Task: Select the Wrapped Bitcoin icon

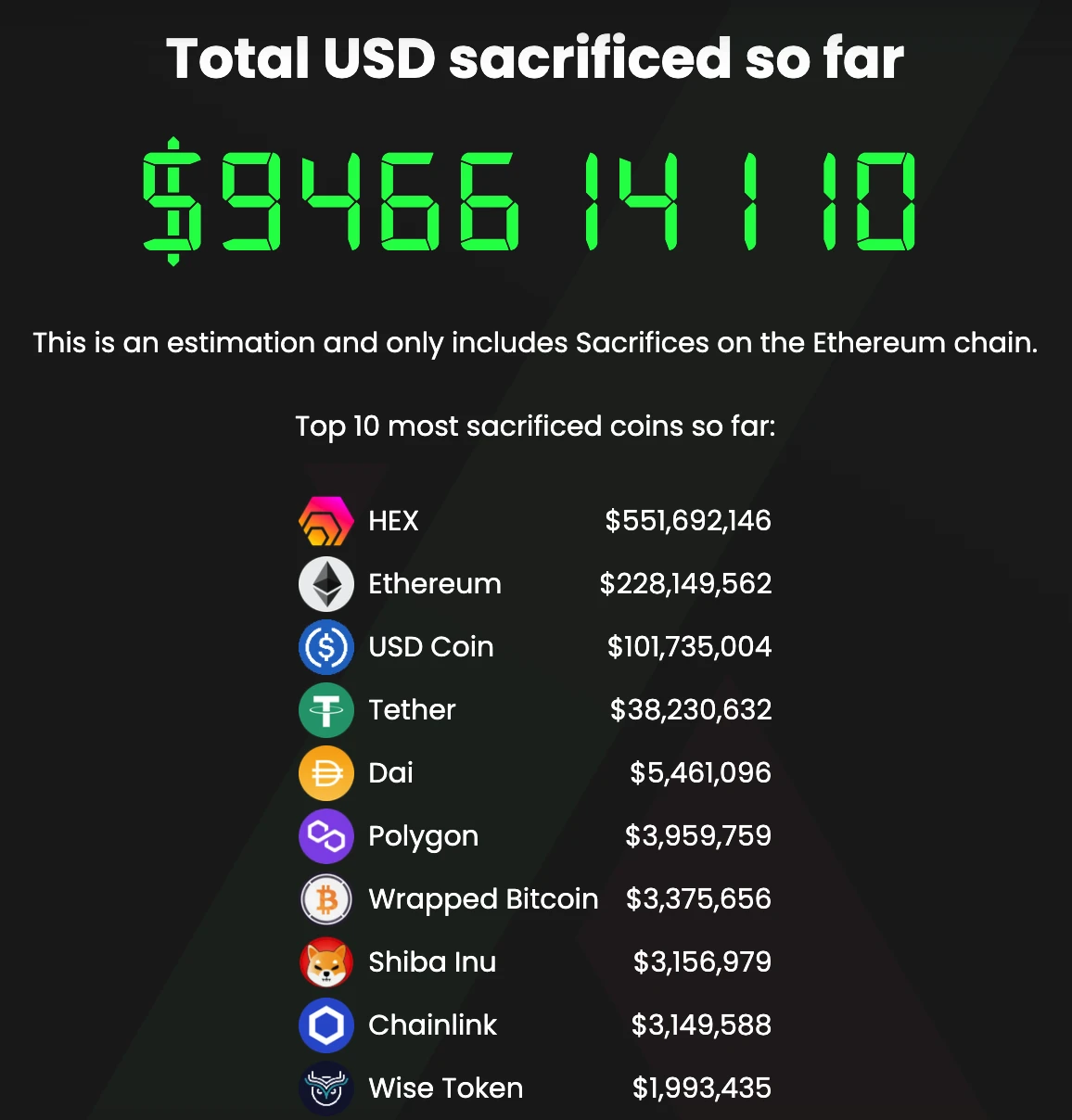Action: [x=326, y=899]
